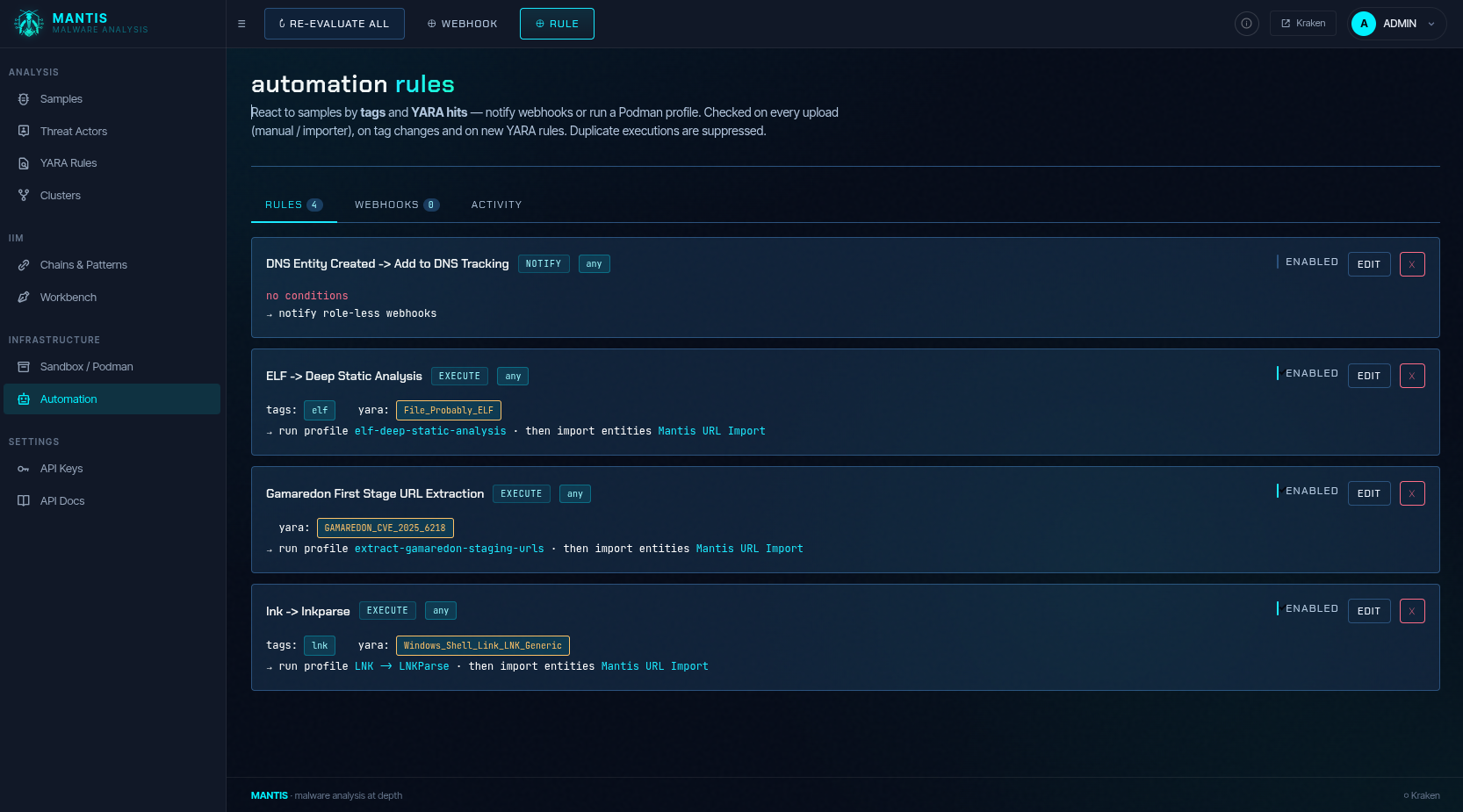Toggle ENABLED on lnk -> lnkparse rule

point(1308,608)
